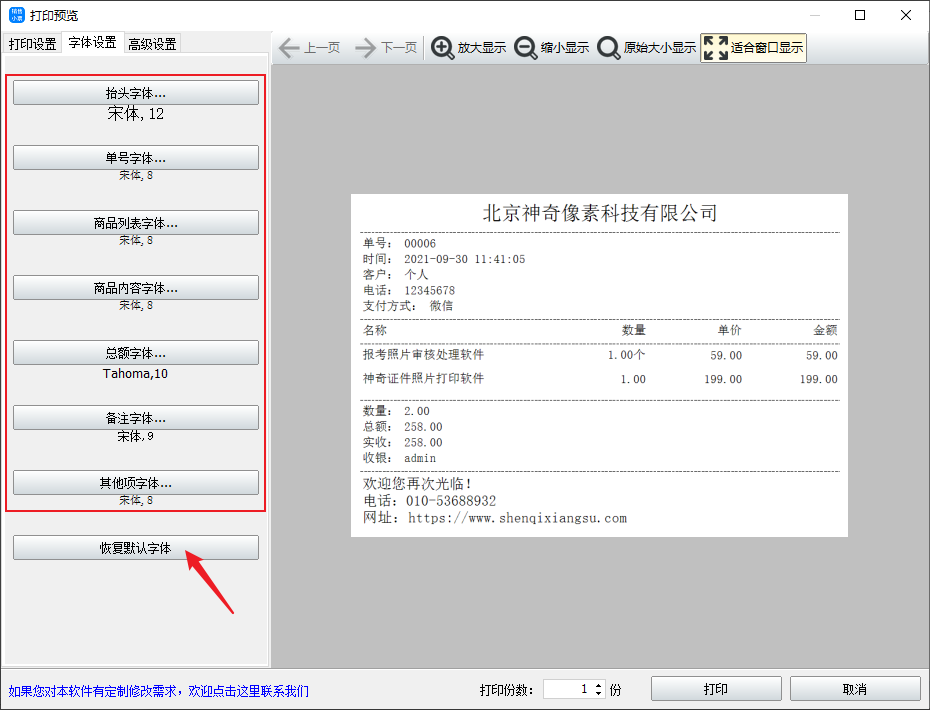
Task: Click the 适合窗口显示 toolbar label
Action: point(767,47)
